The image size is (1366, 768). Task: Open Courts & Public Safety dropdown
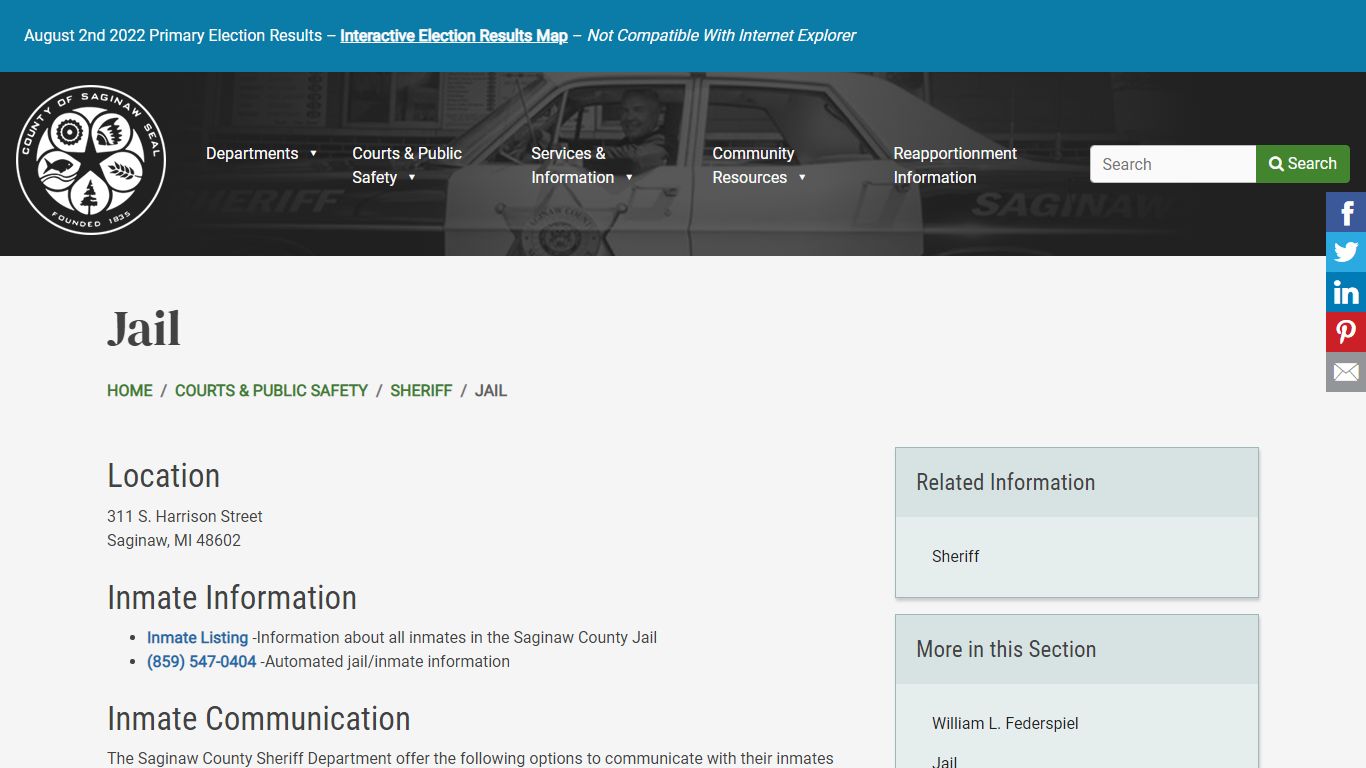407,165
